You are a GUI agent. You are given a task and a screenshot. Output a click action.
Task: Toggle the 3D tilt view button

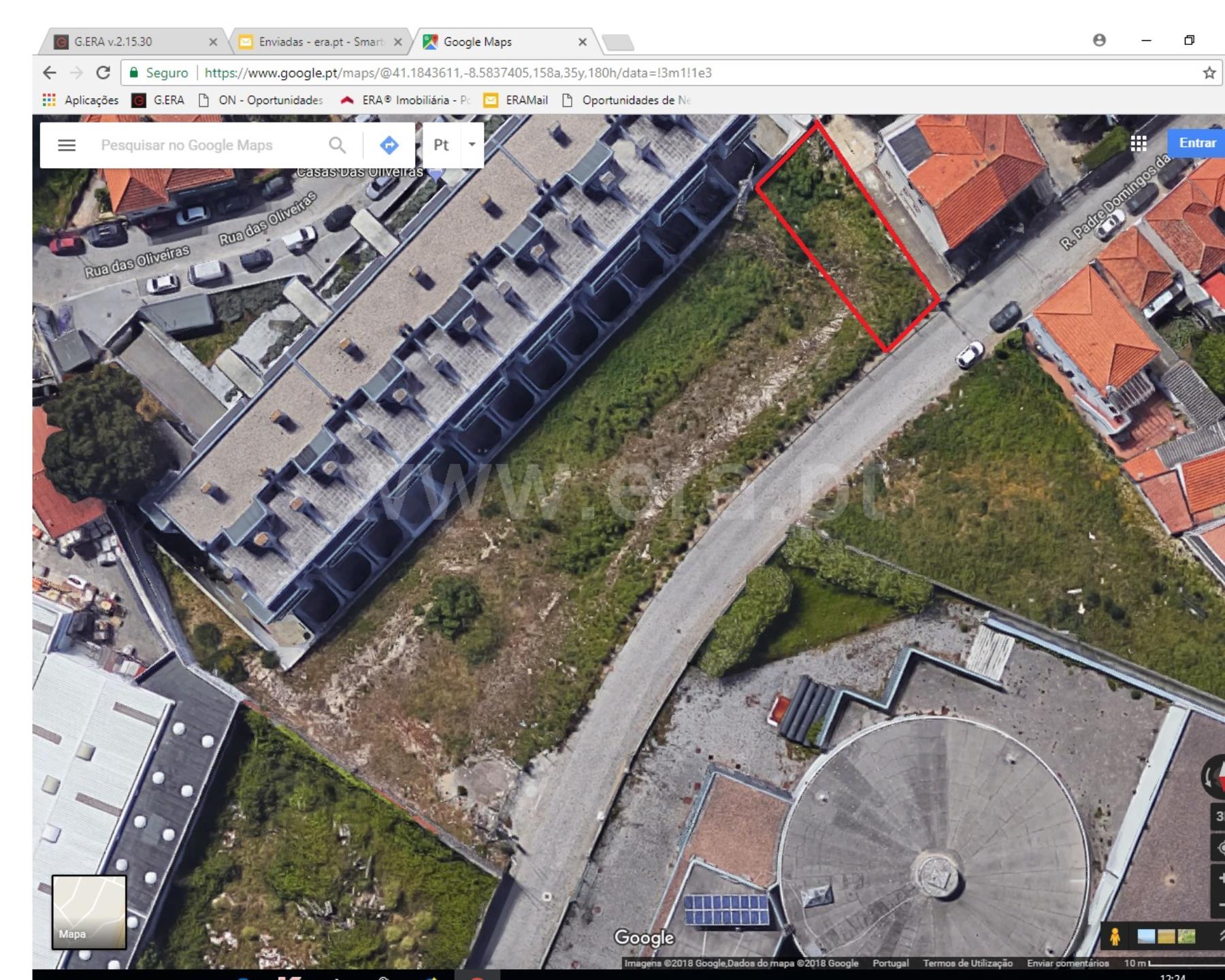tap(1218, 816)
